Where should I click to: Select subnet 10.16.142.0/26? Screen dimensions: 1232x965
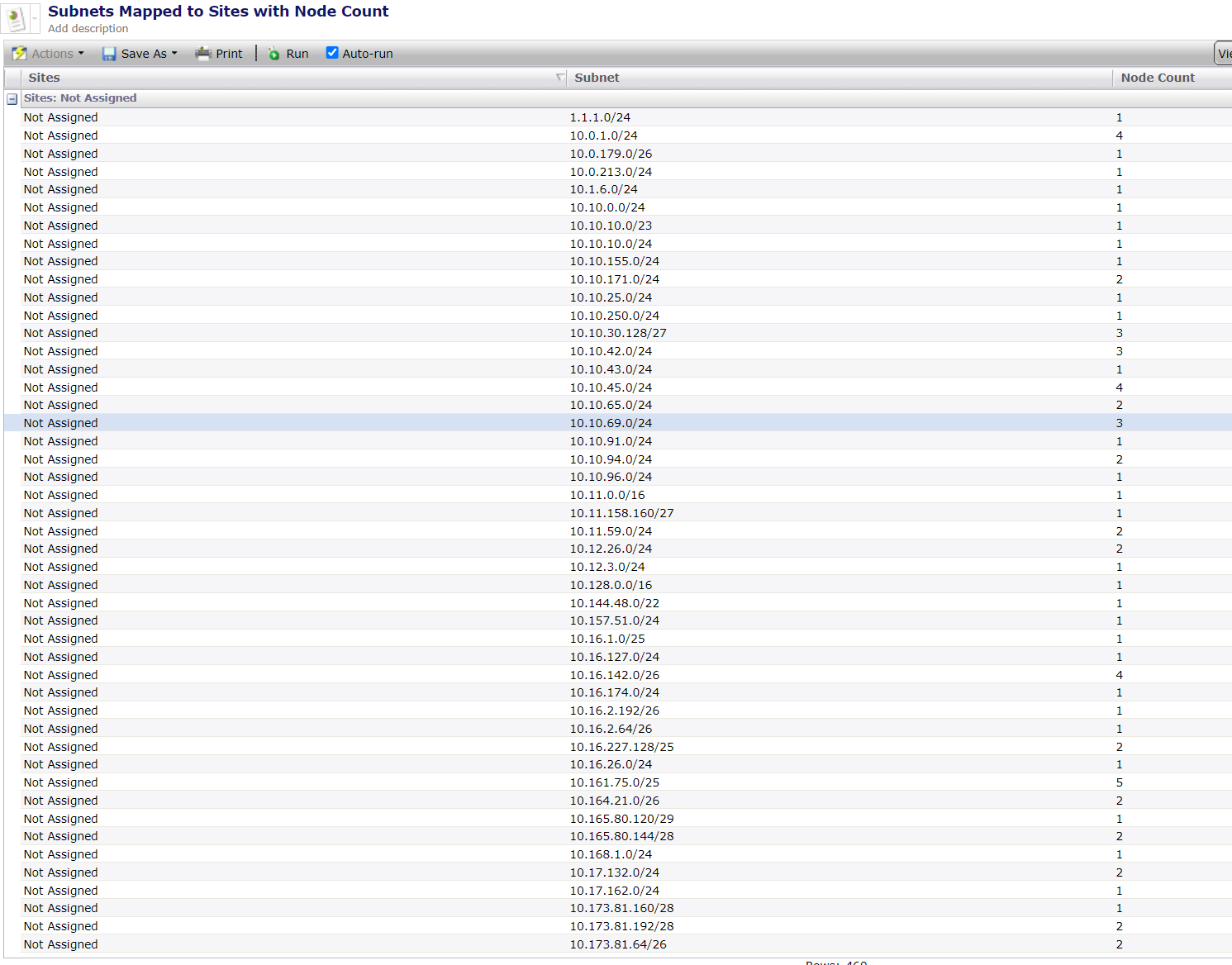tap(615, 675)
